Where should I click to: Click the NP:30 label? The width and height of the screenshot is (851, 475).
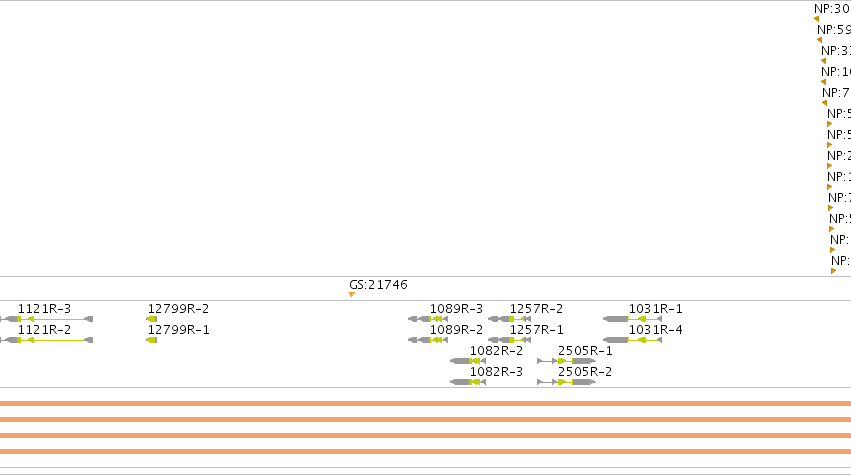click(x=833, y=9)
